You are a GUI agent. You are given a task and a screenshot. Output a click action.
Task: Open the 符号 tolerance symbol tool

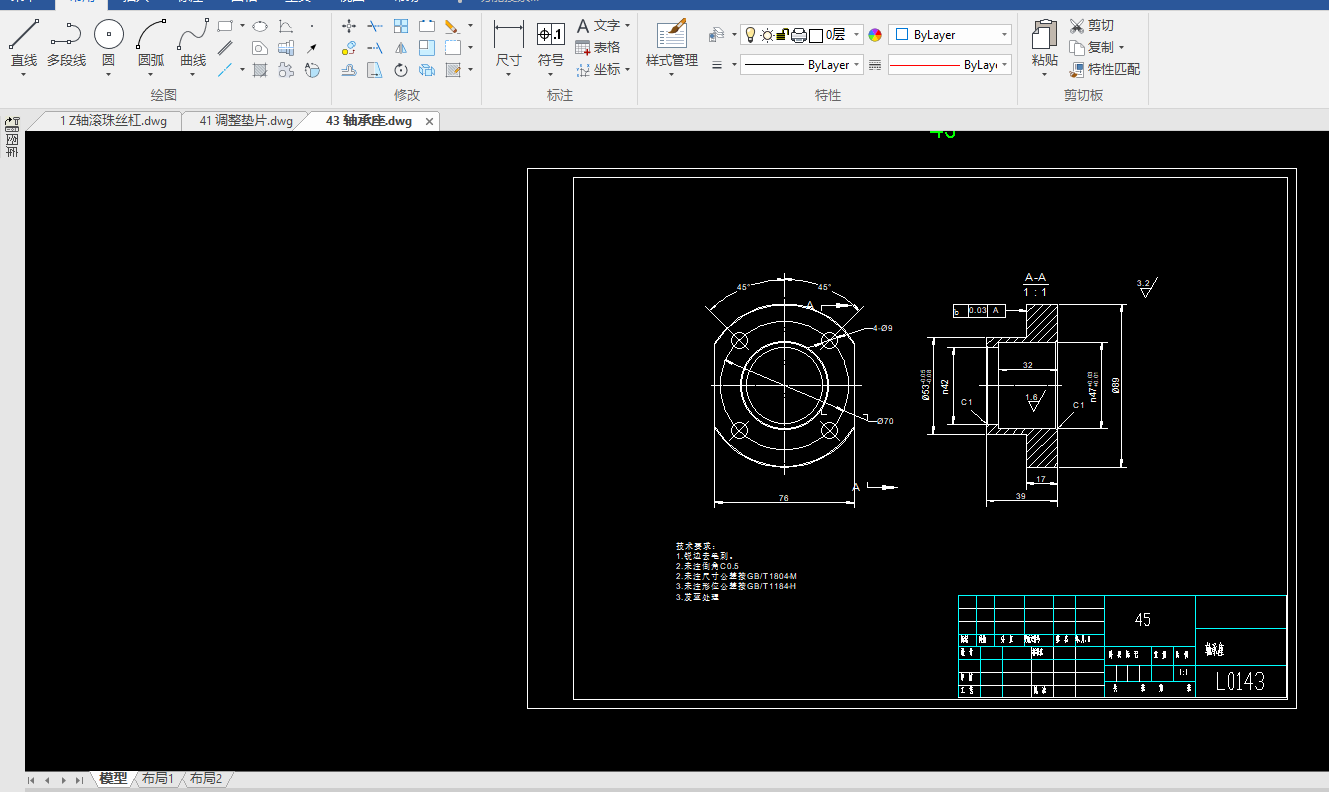point(551,36)
